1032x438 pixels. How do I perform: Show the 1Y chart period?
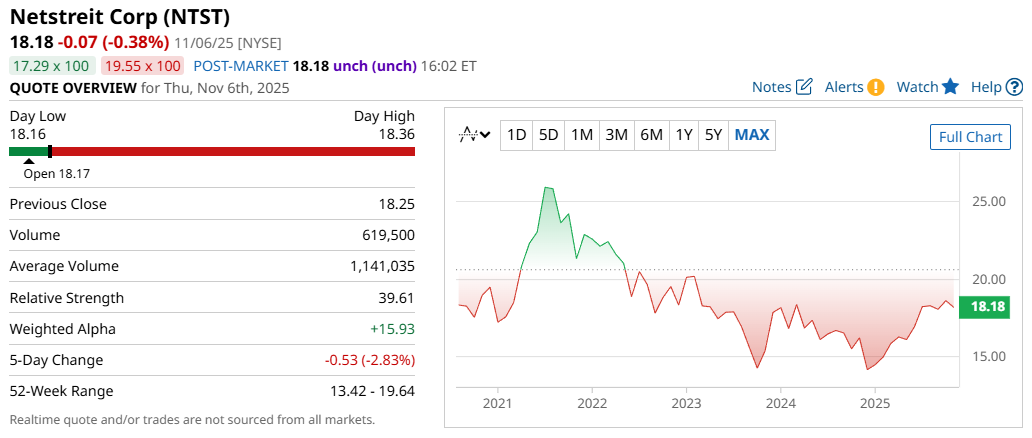684,135
